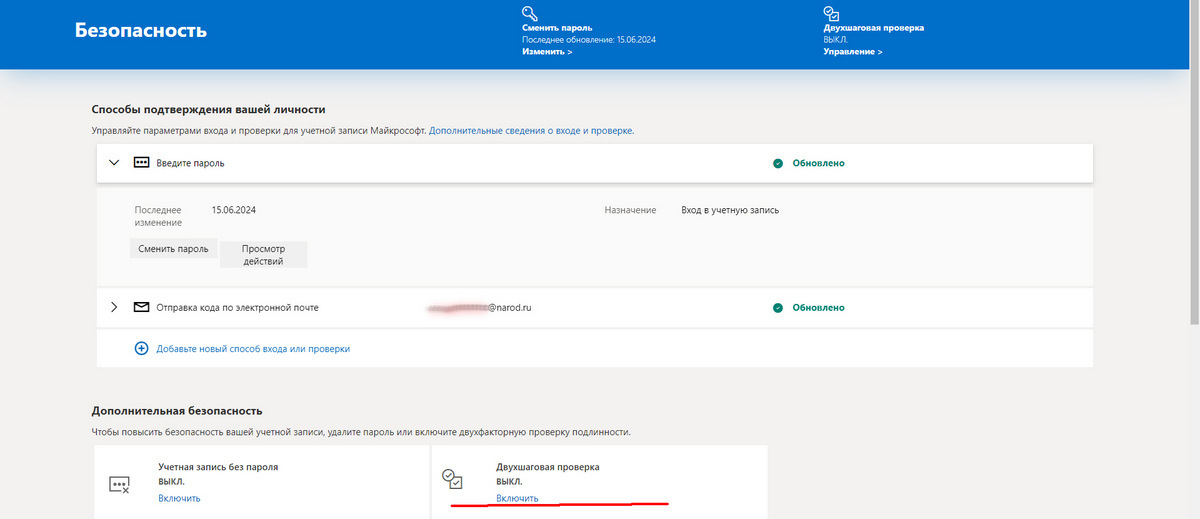Click the envelope icon for email code

[141, 307]
